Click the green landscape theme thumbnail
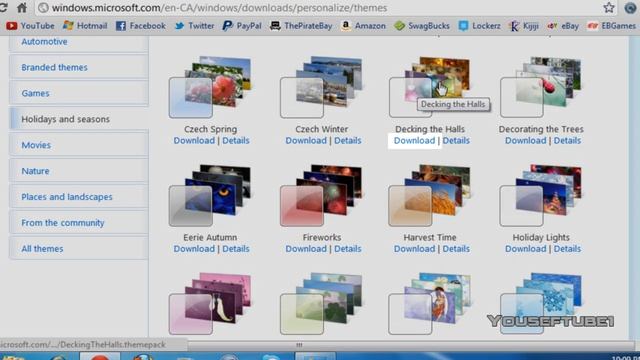This screenshot has height=360, width=640. (321, 304)
